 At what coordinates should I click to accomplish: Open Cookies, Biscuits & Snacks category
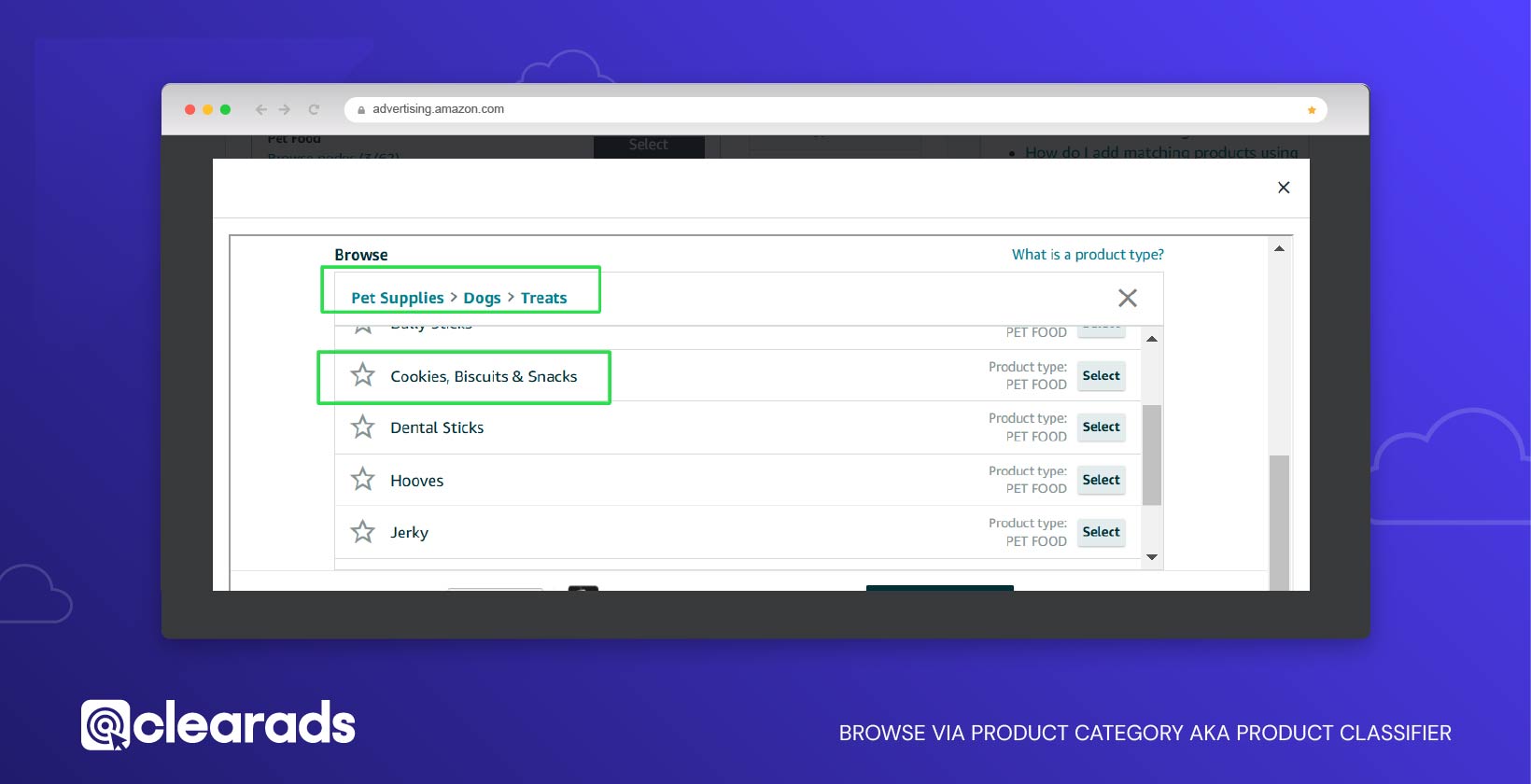pos(484,376)
